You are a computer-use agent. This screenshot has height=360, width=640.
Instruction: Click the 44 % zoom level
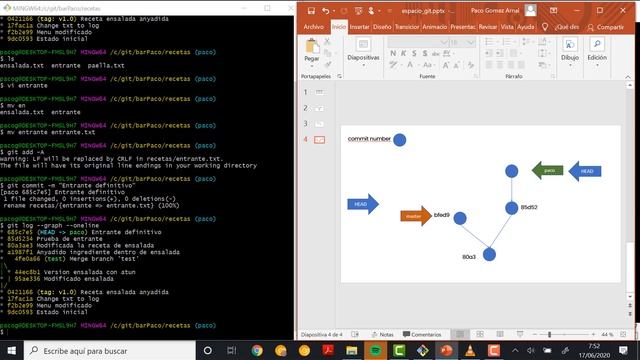point(607,335)
